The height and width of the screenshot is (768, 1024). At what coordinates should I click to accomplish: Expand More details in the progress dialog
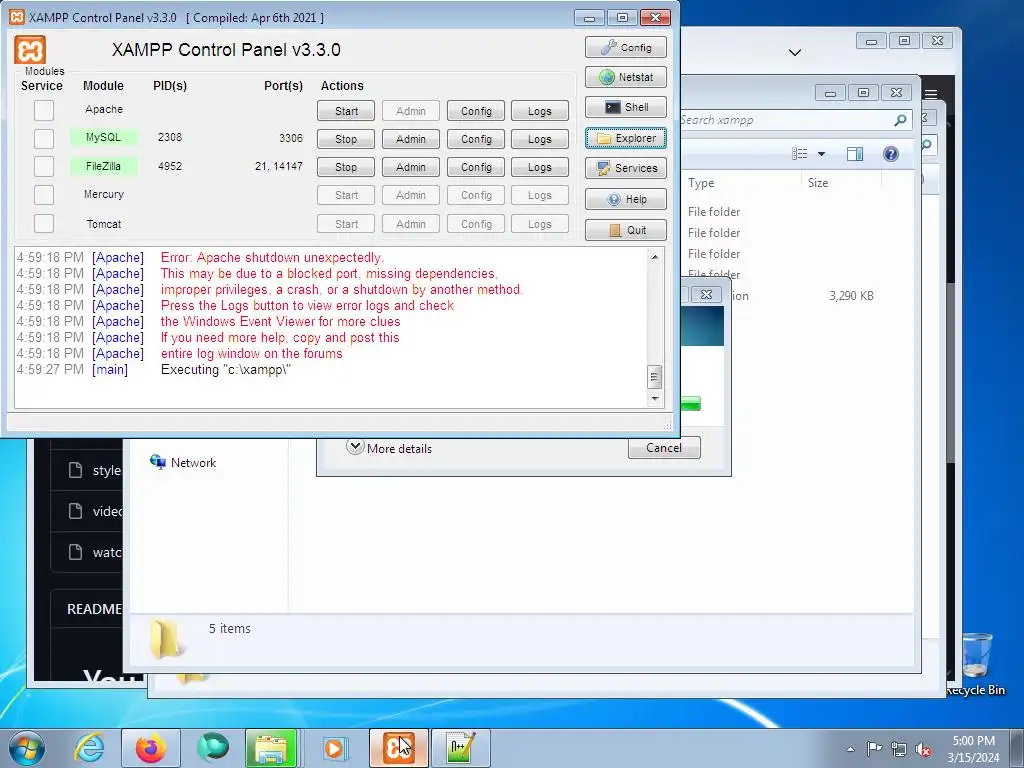point(390,448)
